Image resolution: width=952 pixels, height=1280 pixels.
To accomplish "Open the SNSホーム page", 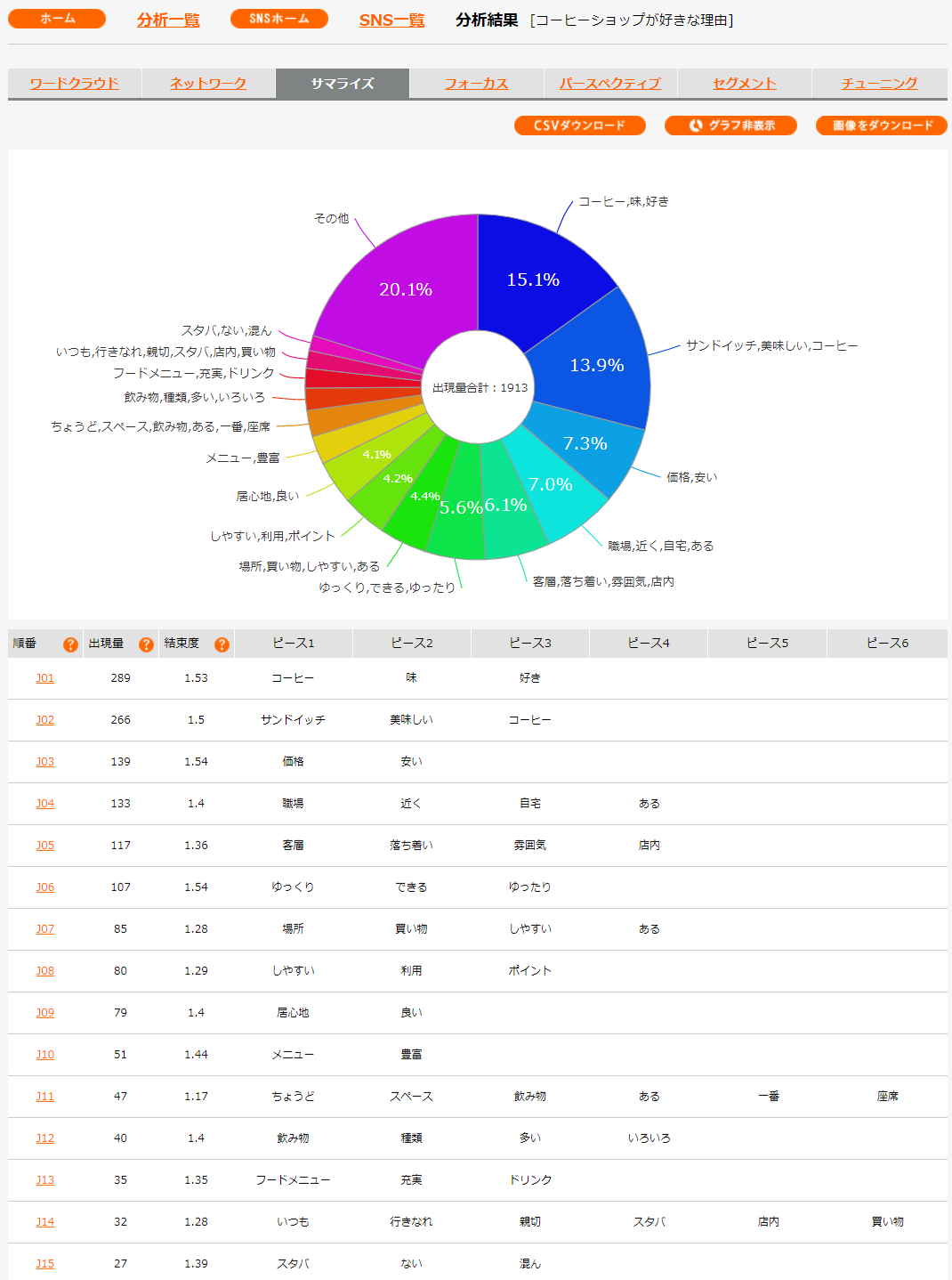I will [x=278, y=19].
